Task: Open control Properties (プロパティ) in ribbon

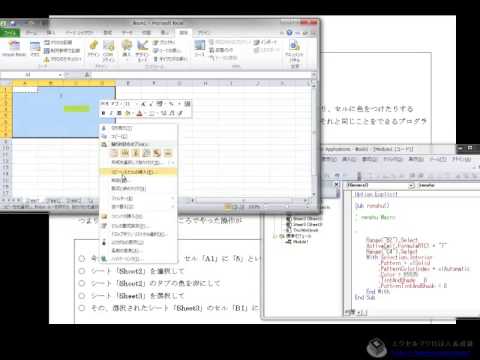Action: pos(164,42)
